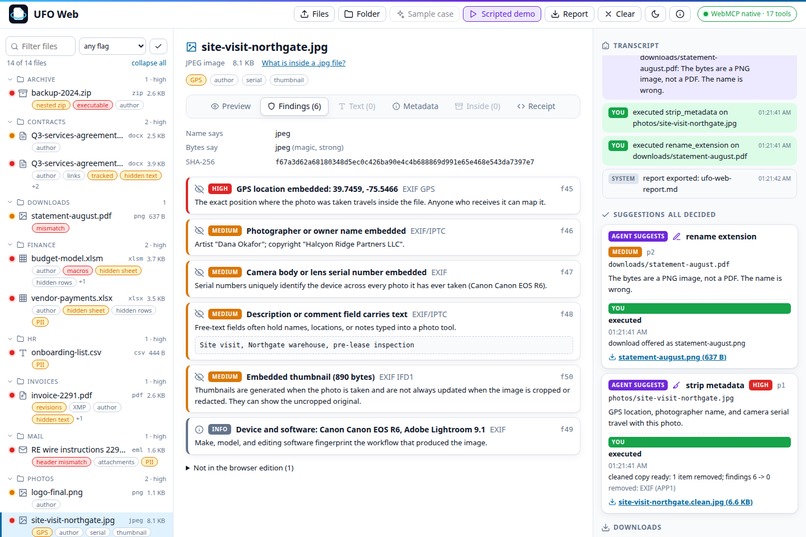Image resolution: width=806 pixels, height=537 pixels.
Task: Switch to the Metadata tab
Action: pyautogui.click(x=415, y=106)
